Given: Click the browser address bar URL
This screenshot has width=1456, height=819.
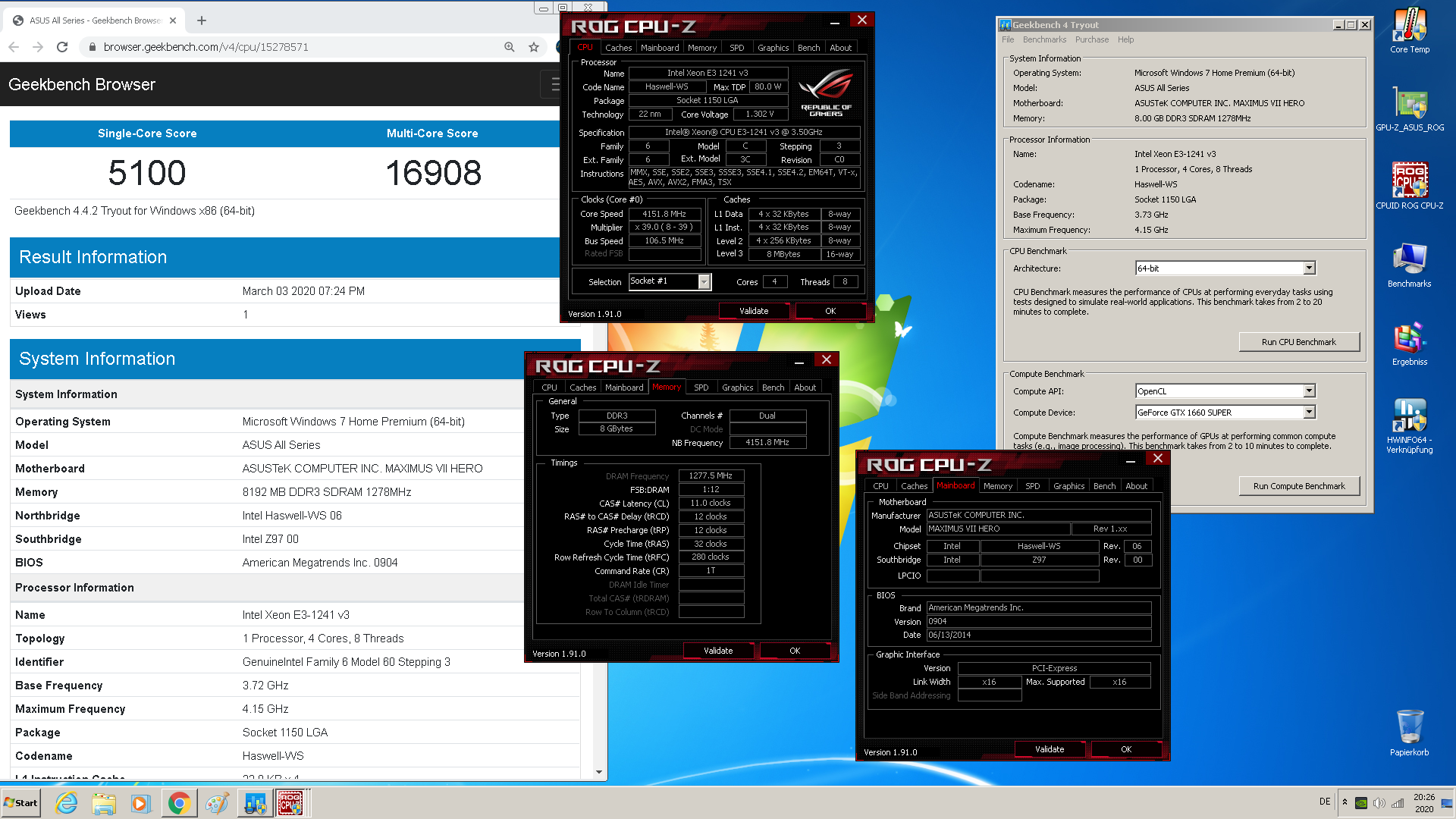Looking at the screenshot, I should (206, 47).
